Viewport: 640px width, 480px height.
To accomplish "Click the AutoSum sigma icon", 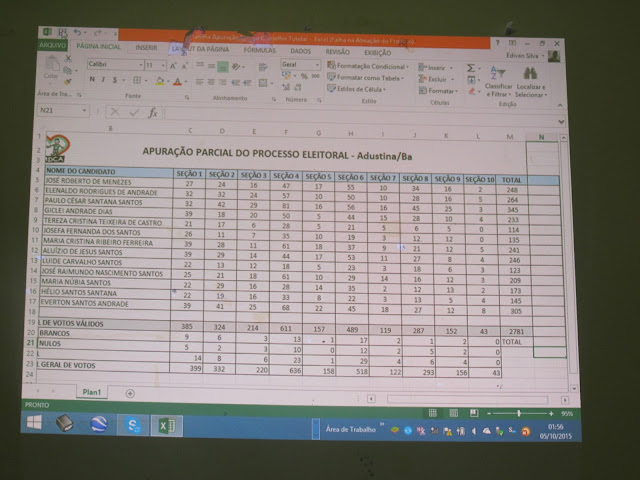I will click(471, 68).
